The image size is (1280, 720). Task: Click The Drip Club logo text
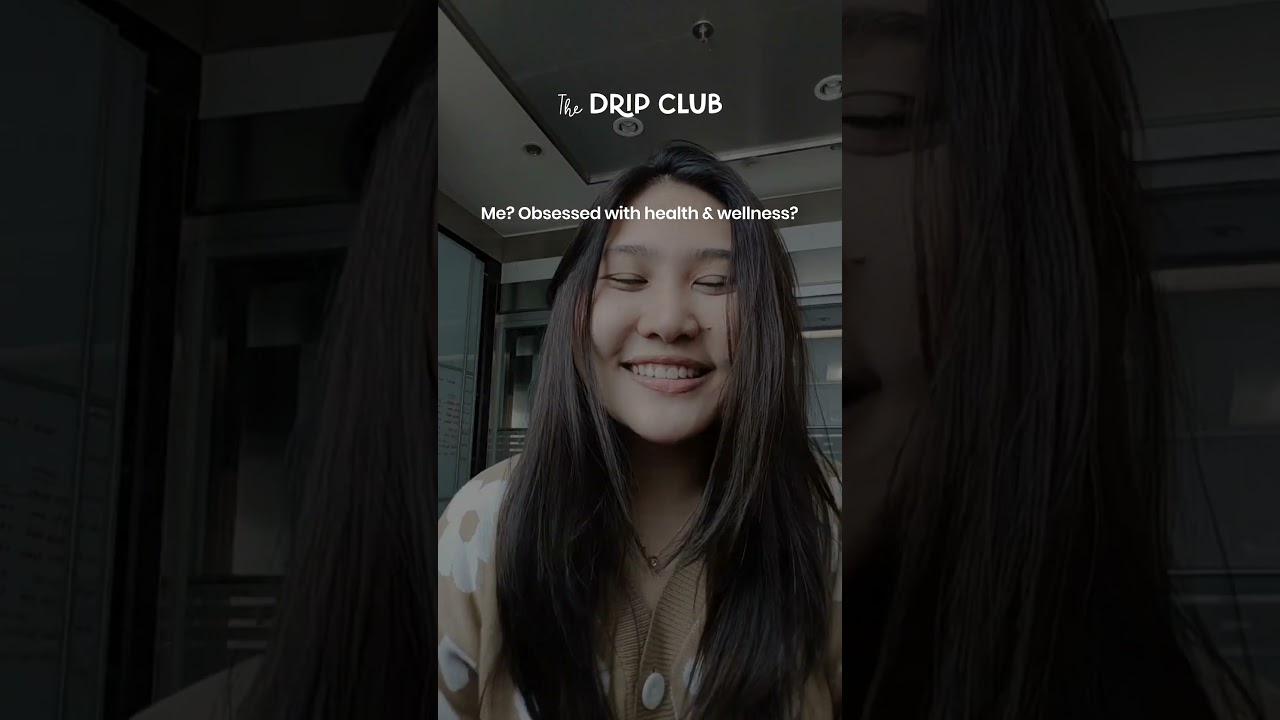point(640,104)
